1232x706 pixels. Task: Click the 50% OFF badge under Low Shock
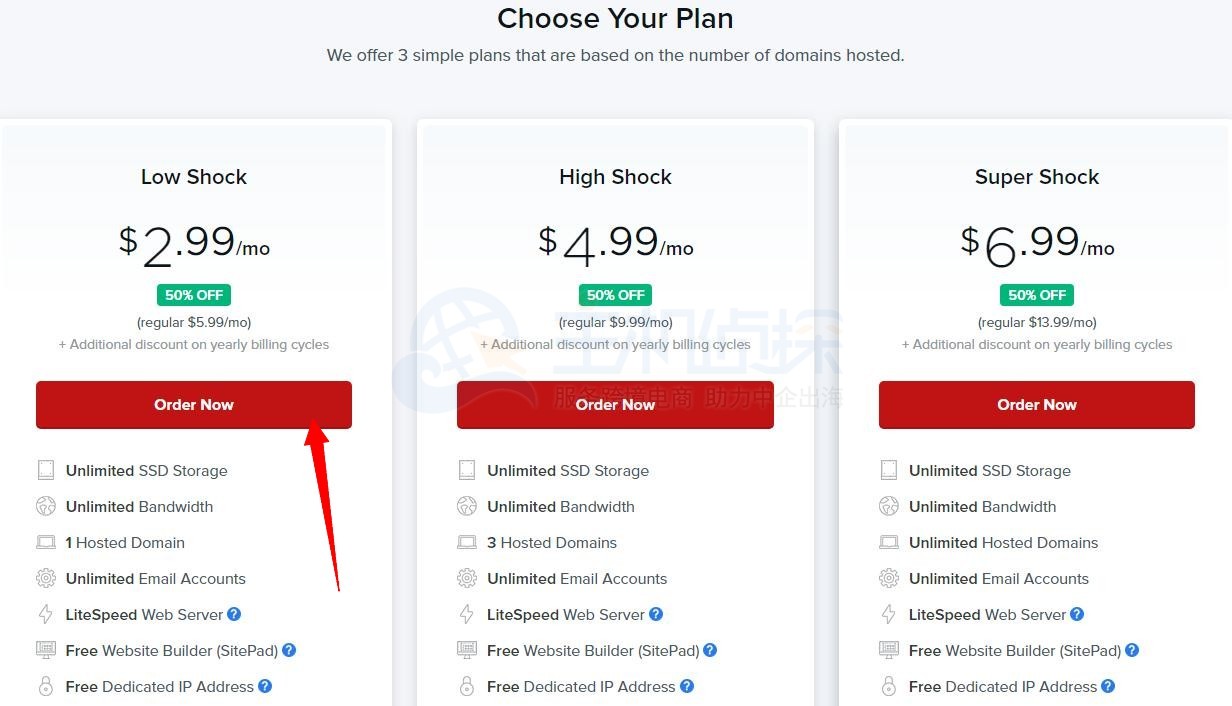tap(194, 295)
